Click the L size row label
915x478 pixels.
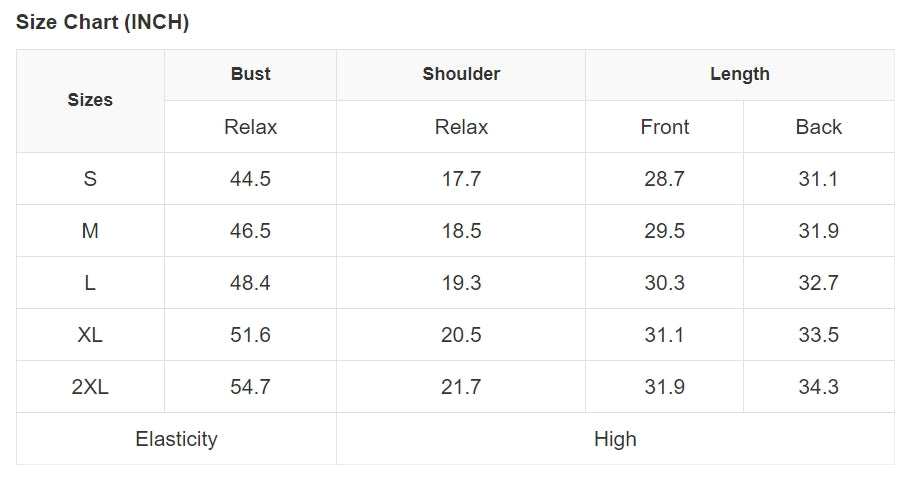click(x=90, y=283)
